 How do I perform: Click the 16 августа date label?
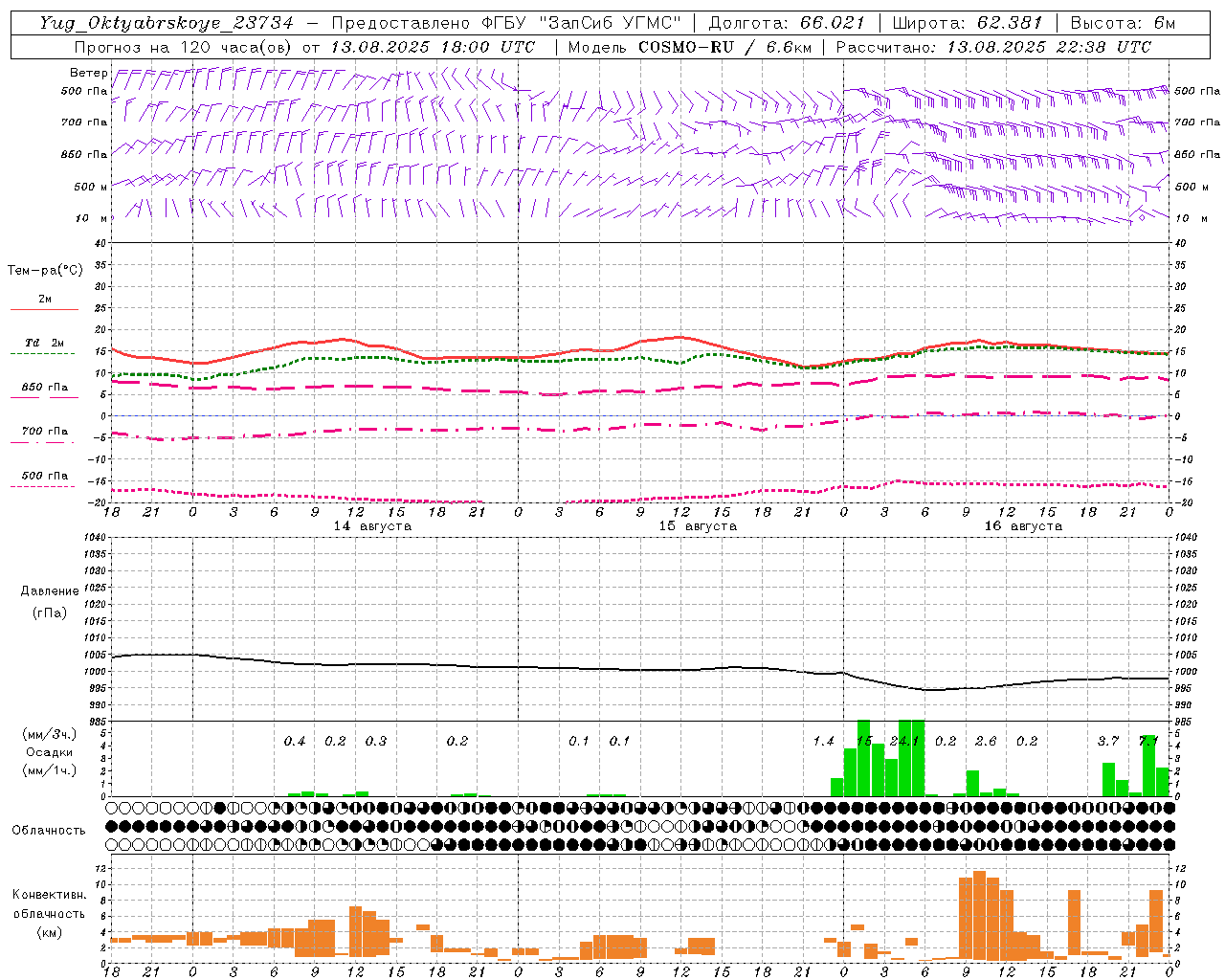point(1023,526)
